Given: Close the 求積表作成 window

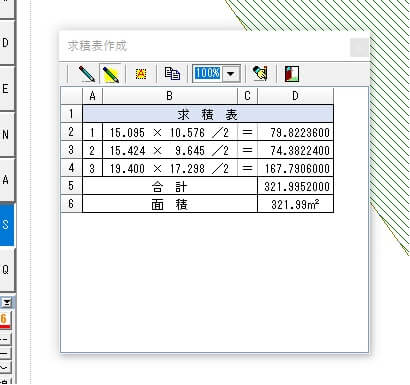Looking at the screenshot, I should pyautogui.click(x=359, y=47).
